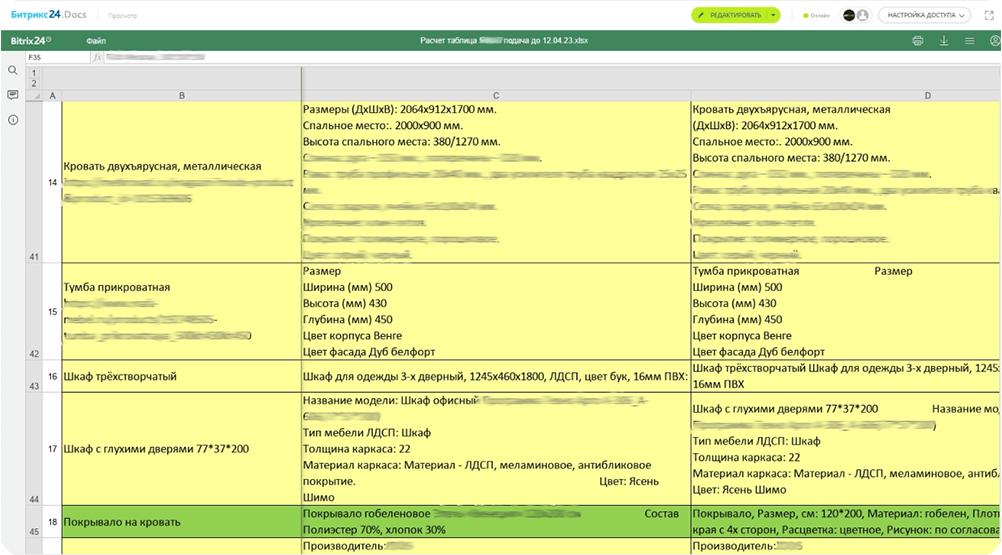Screen dimensions: 1002x555
Task: Click column D cell starting 'Кровать двухъярусная, металлическая'
Action: pos(846,182)
